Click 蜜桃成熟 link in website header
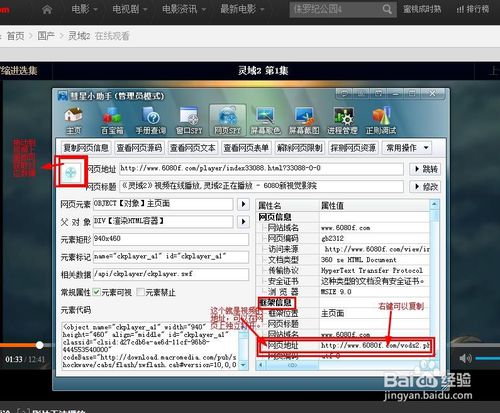500x413 pixels. click(x=422, y=9)
